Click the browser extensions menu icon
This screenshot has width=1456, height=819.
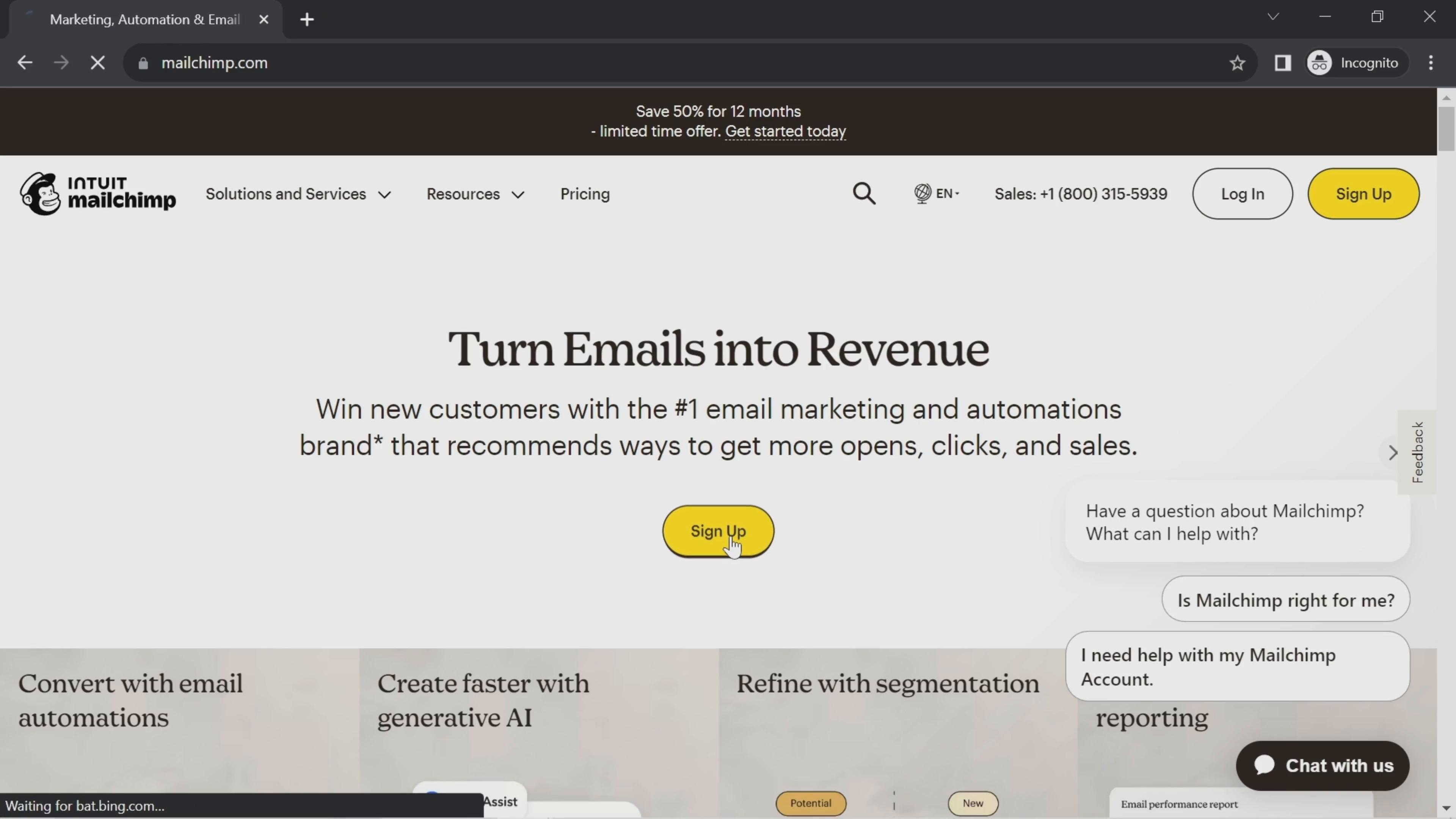pos(1283,63)
